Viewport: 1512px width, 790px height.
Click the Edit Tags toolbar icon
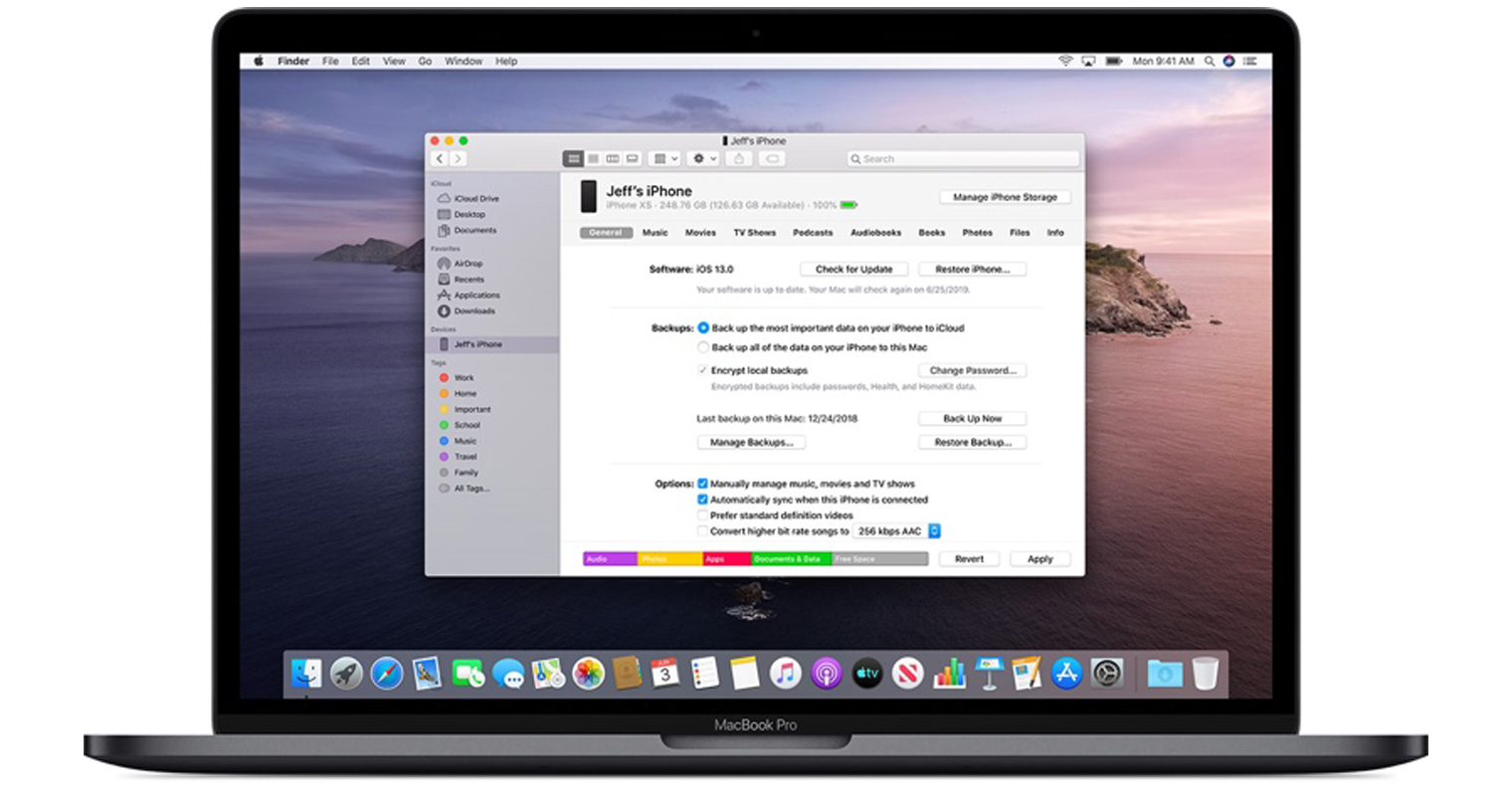tap(772, 159)
